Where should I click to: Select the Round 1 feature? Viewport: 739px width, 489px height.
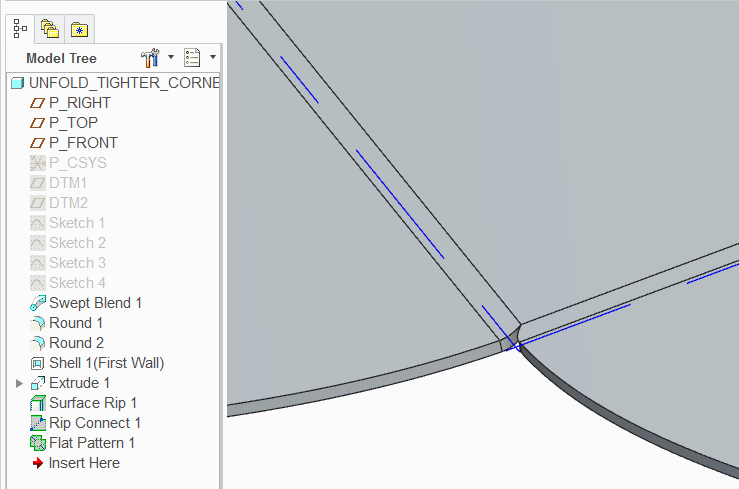tap(76, 323)
